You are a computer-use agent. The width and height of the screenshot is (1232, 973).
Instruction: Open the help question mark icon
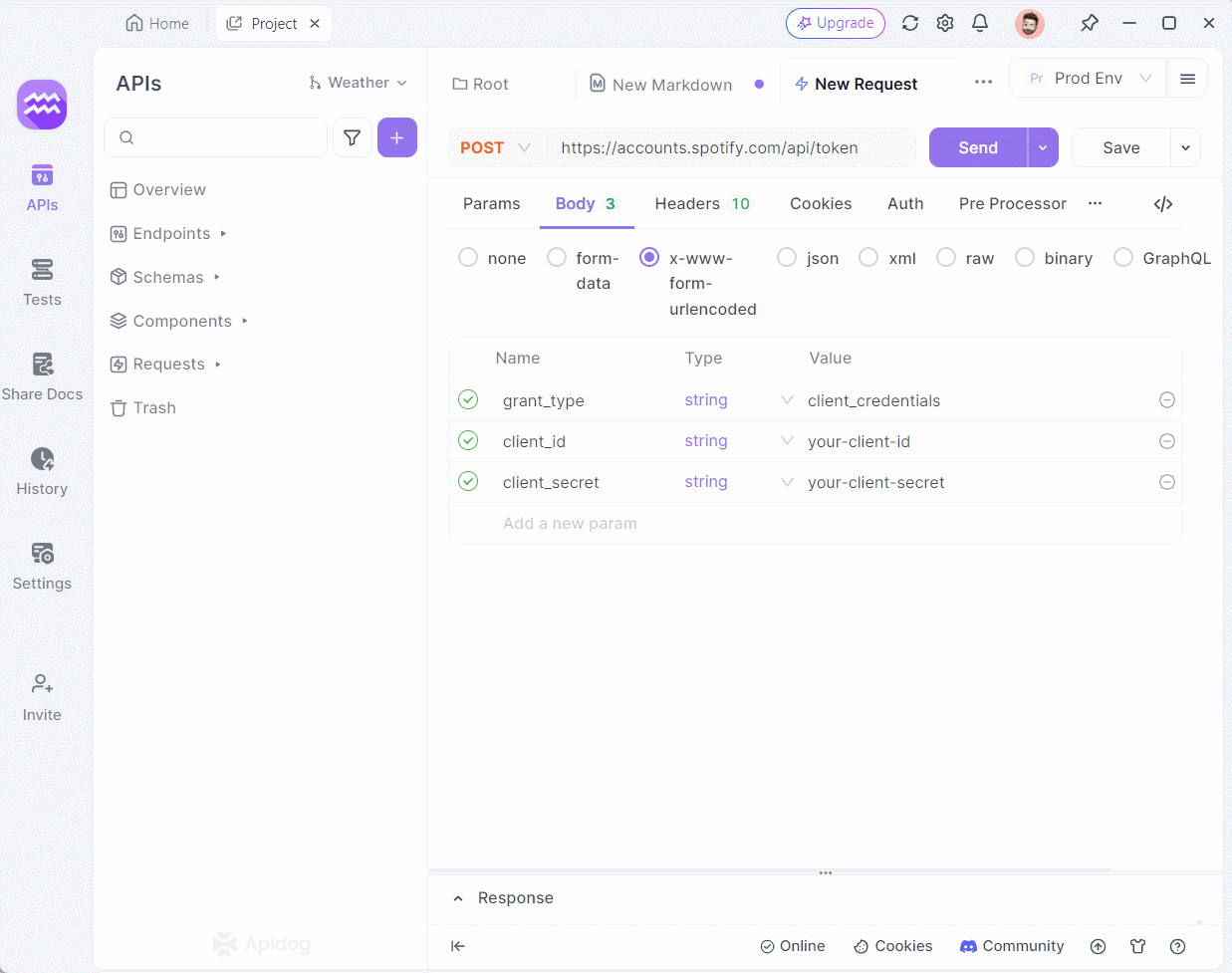click(1177, 946)
